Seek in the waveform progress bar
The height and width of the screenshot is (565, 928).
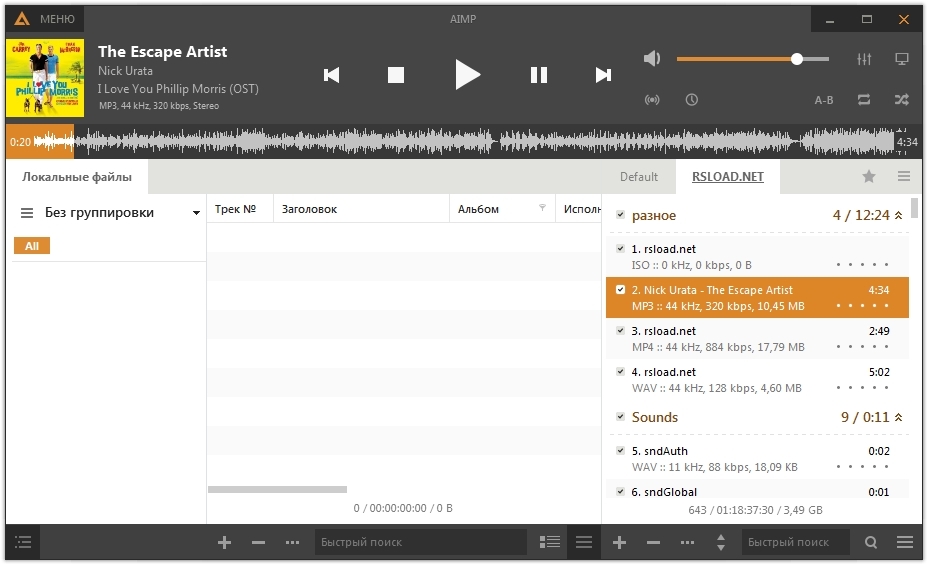[x=464, y=141]
